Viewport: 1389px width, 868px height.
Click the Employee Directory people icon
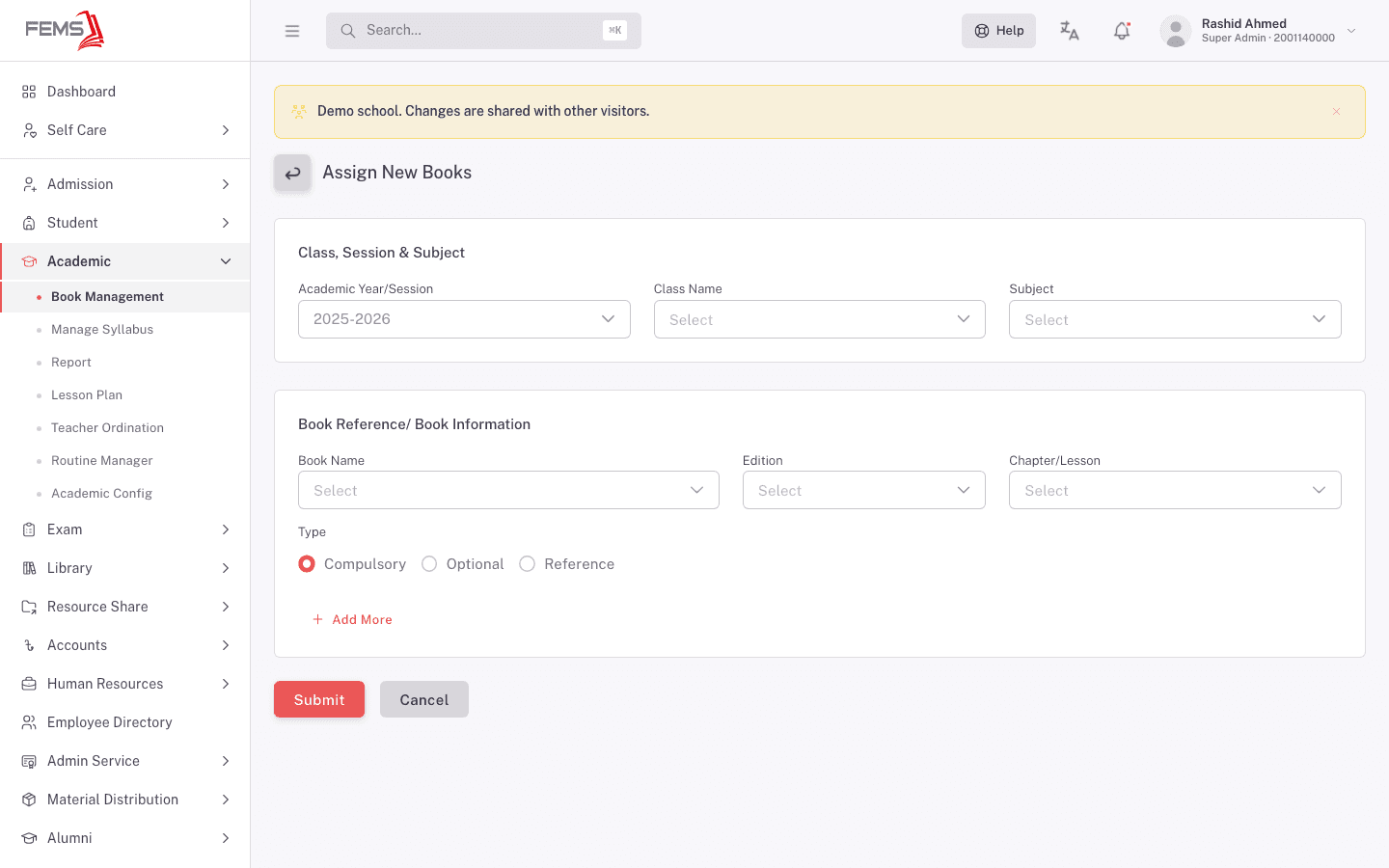(x=29, y=722)
